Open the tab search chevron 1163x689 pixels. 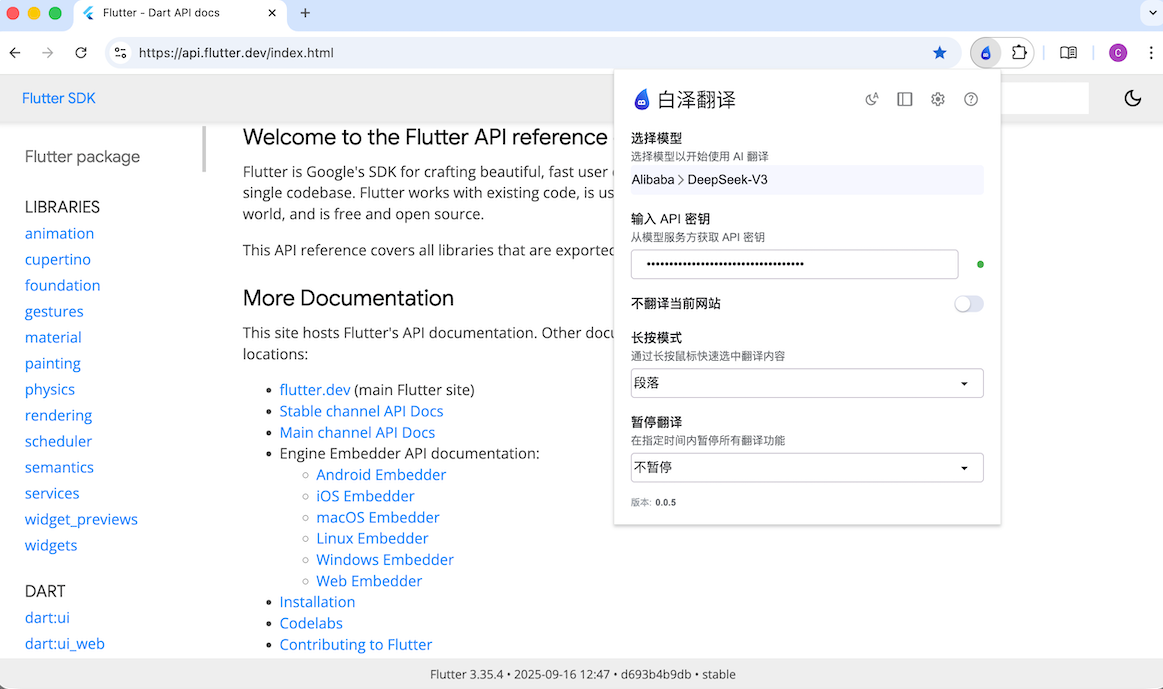click(x=1152, y=13)
